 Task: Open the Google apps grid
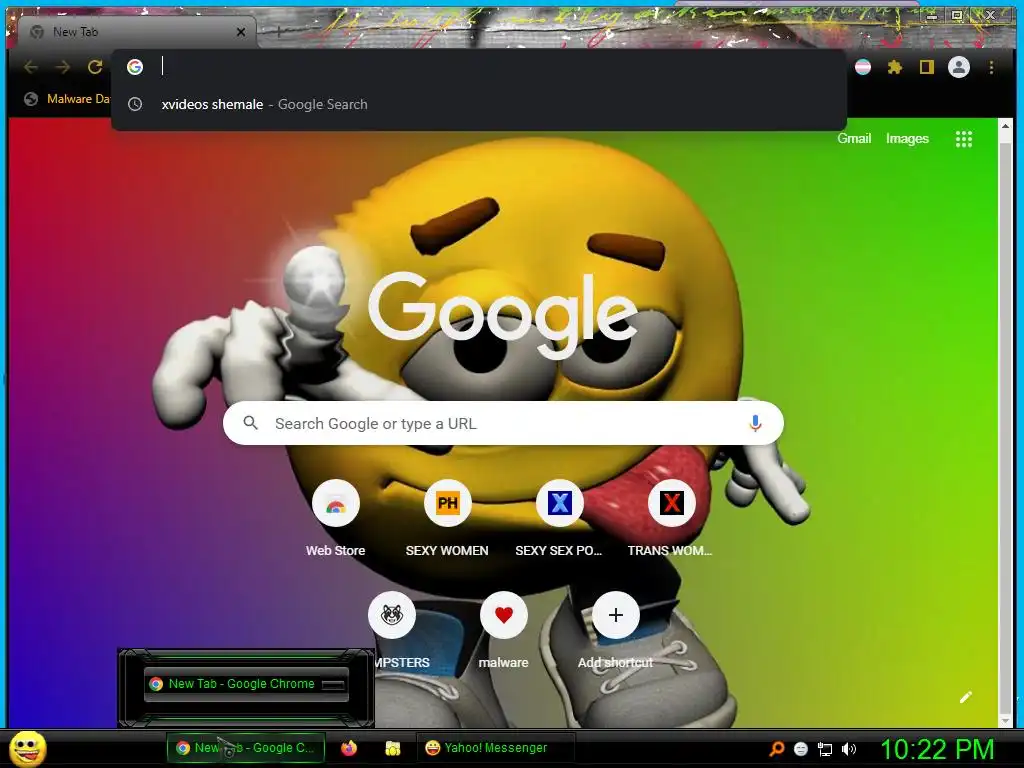[964, 138]
